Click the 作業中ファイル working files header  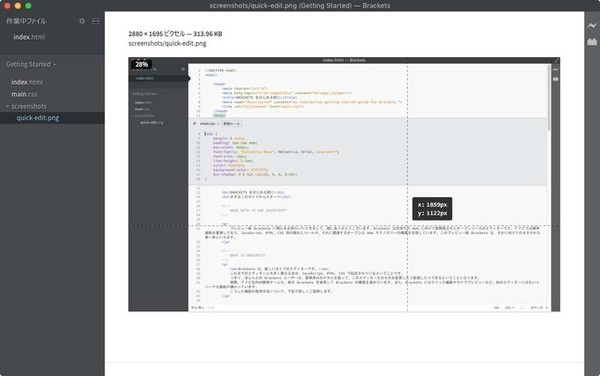point(26,21)
